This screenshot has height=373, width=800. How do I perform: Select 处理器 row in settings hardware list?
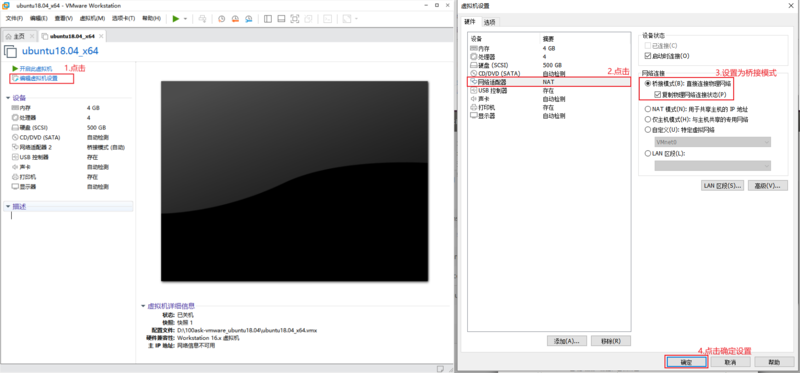click(x=550, y=56)
